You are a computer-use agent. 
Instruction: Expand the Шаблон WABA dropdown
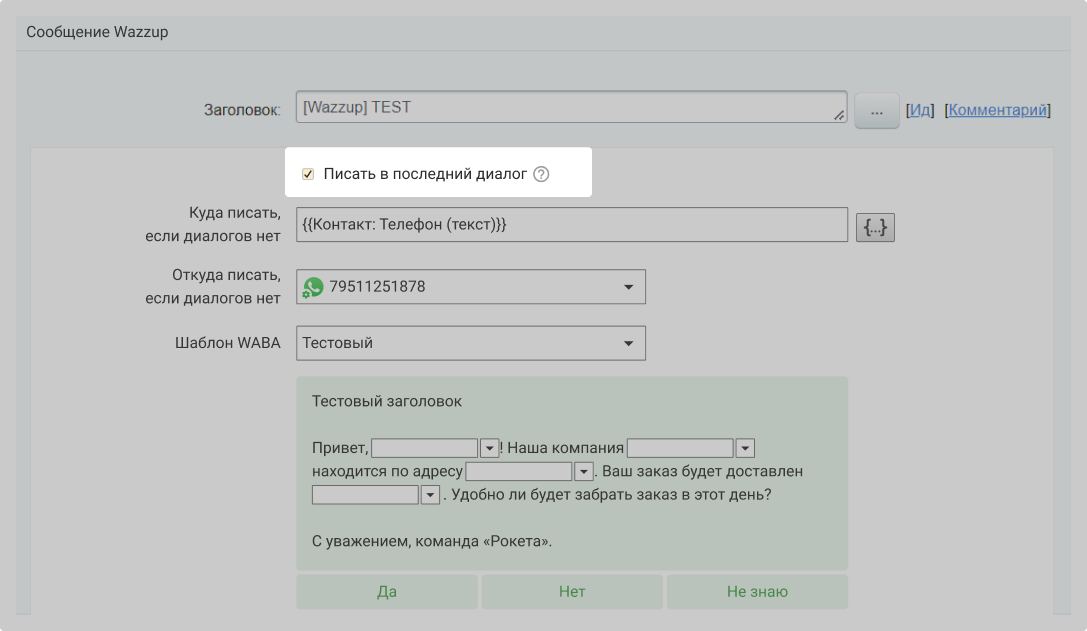point(628,343)
